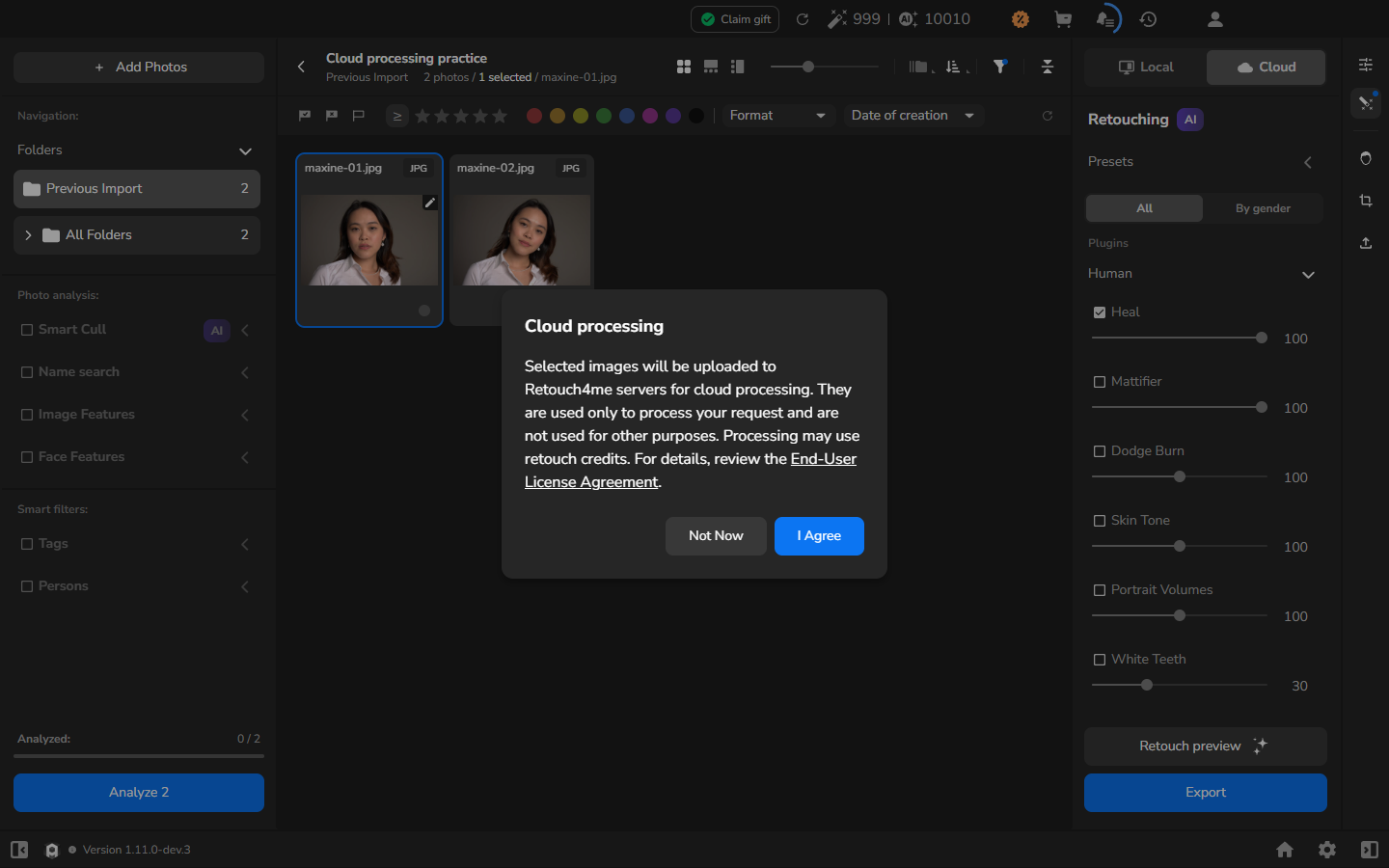
Task: Click the home icon in status bar
Action: [x=1285, y=850]
